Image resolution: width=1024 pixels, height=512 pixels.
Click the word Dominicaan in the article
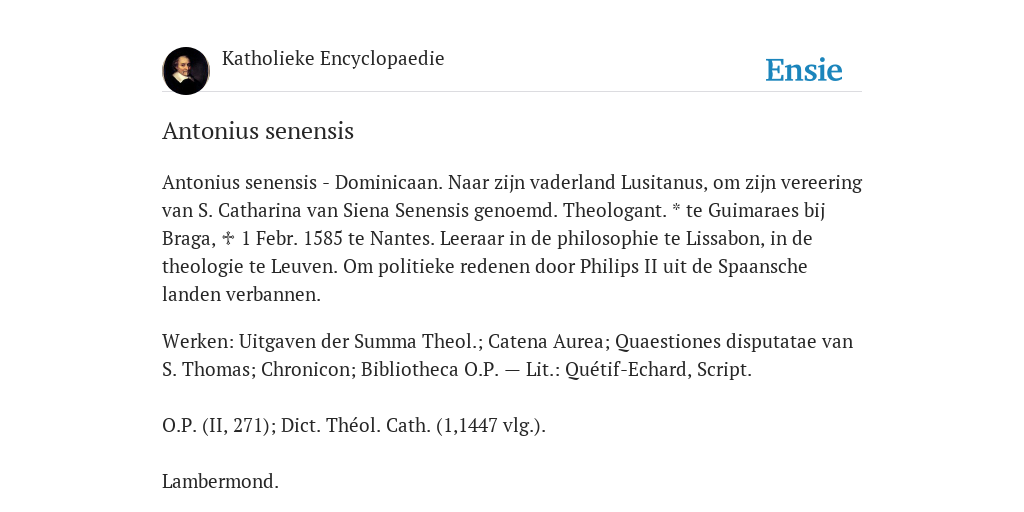[391, 182]
